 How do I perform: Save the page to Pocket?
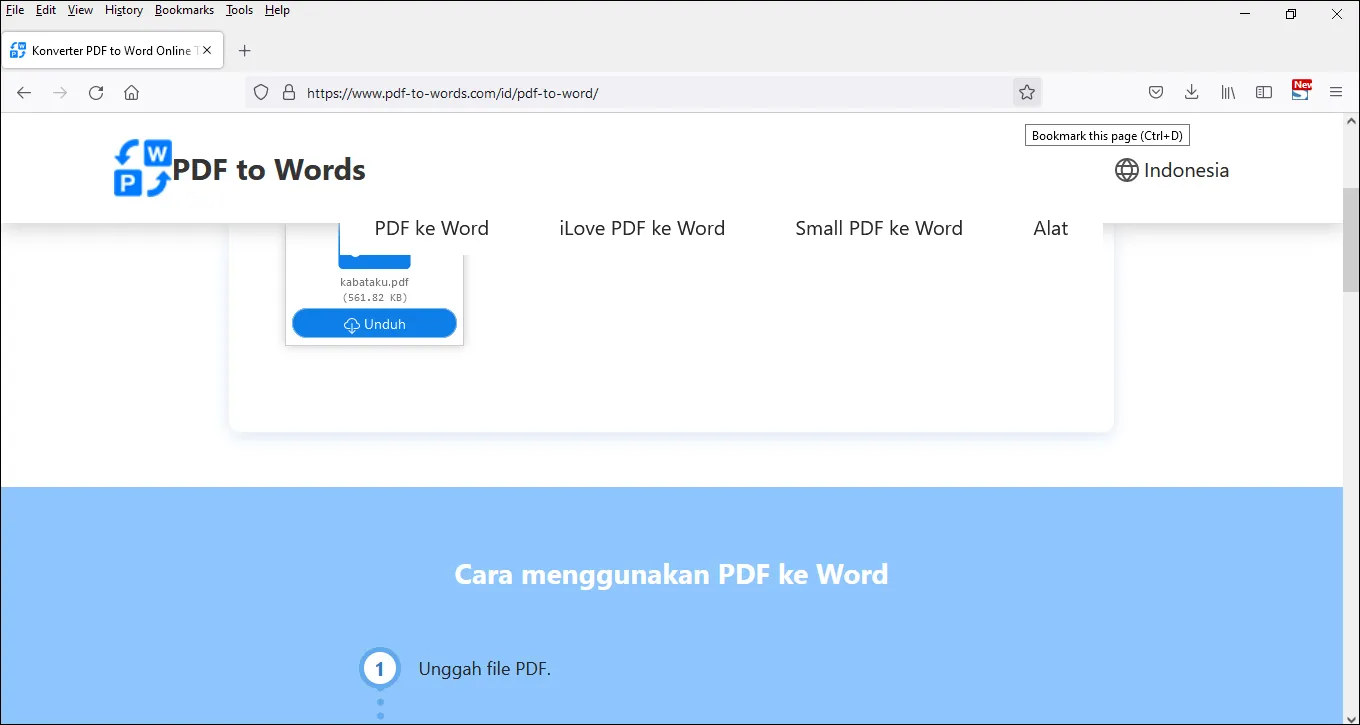click(x=1155, y=92)
